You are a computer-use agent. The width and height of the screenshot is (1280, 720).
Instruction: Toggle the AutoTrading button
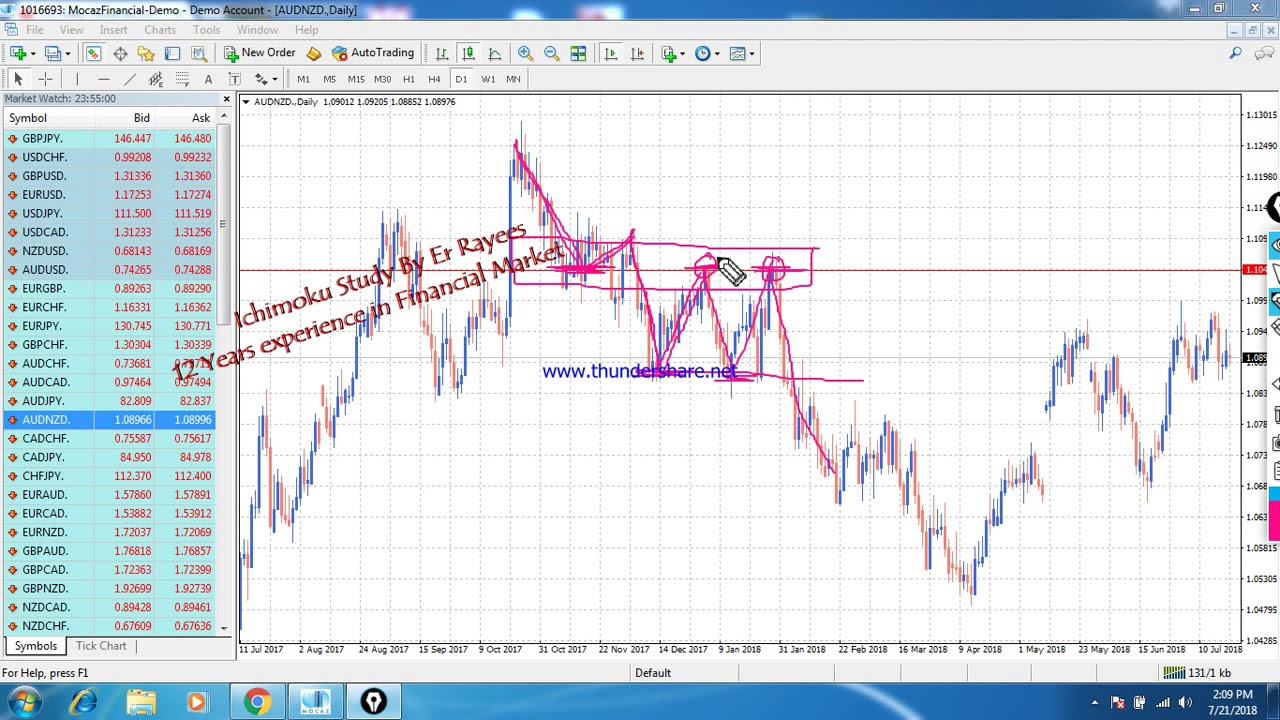point(373,53)
